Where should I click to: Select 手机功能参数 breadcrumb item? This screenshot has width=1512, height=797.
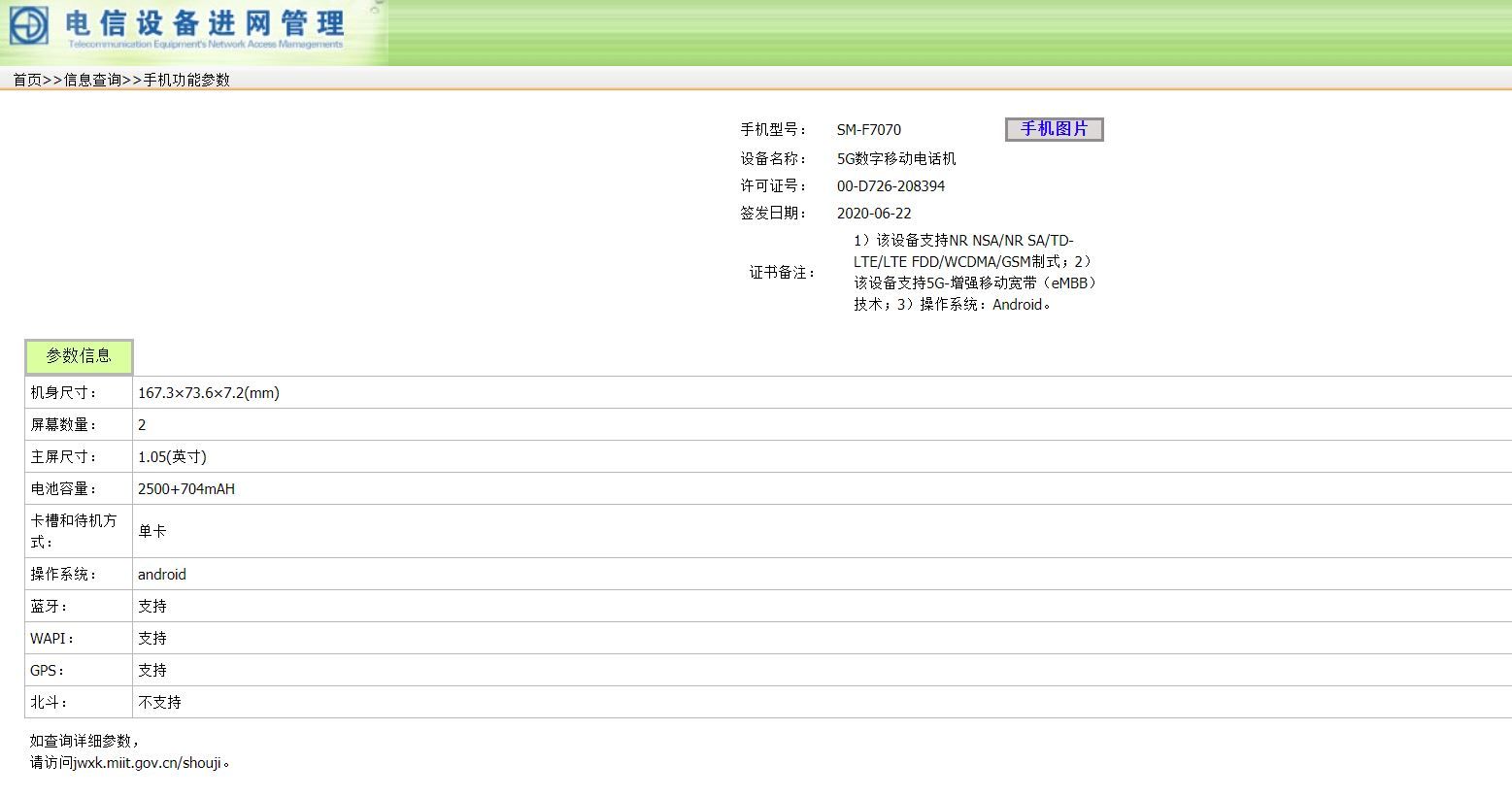tap(186, 80)
